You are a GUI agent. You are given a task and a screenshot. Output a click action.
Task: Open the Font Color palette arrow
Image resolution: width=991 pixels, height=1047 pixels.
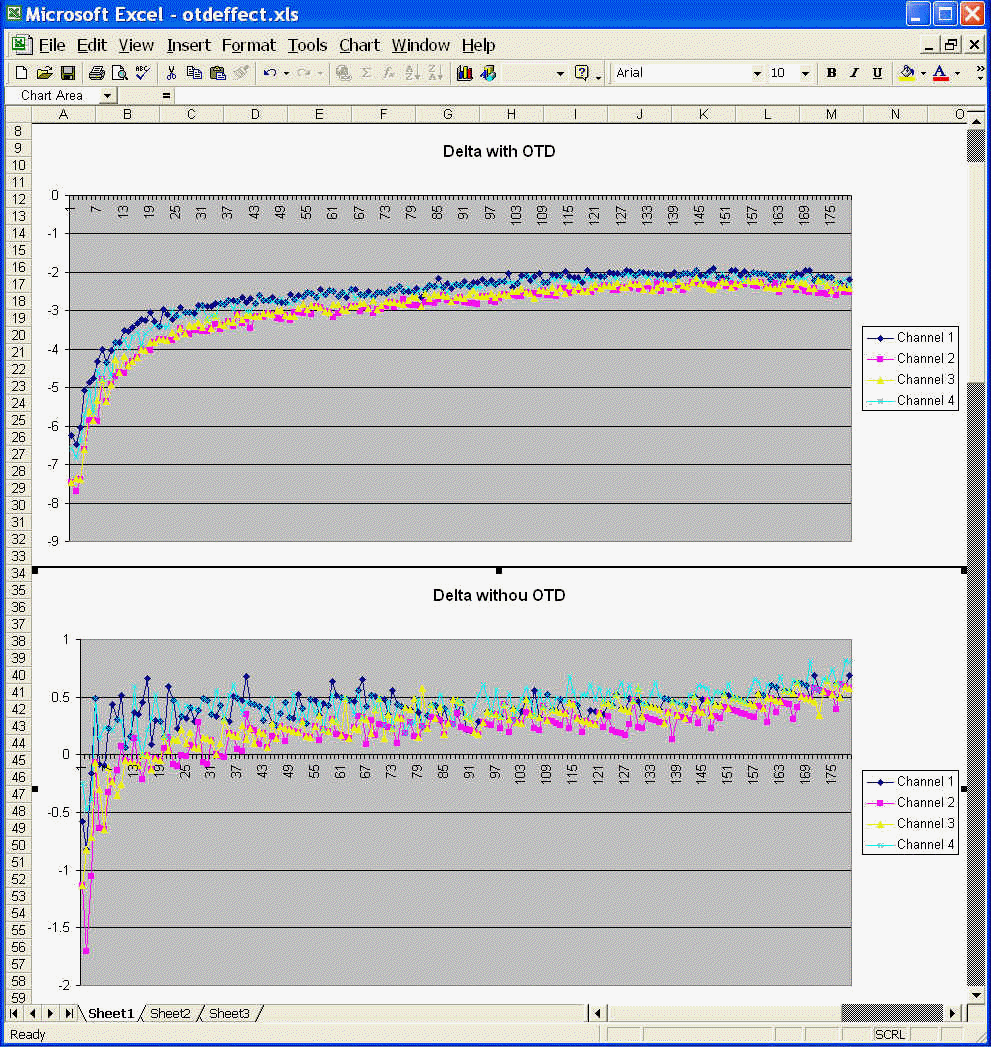coord(957,73)
